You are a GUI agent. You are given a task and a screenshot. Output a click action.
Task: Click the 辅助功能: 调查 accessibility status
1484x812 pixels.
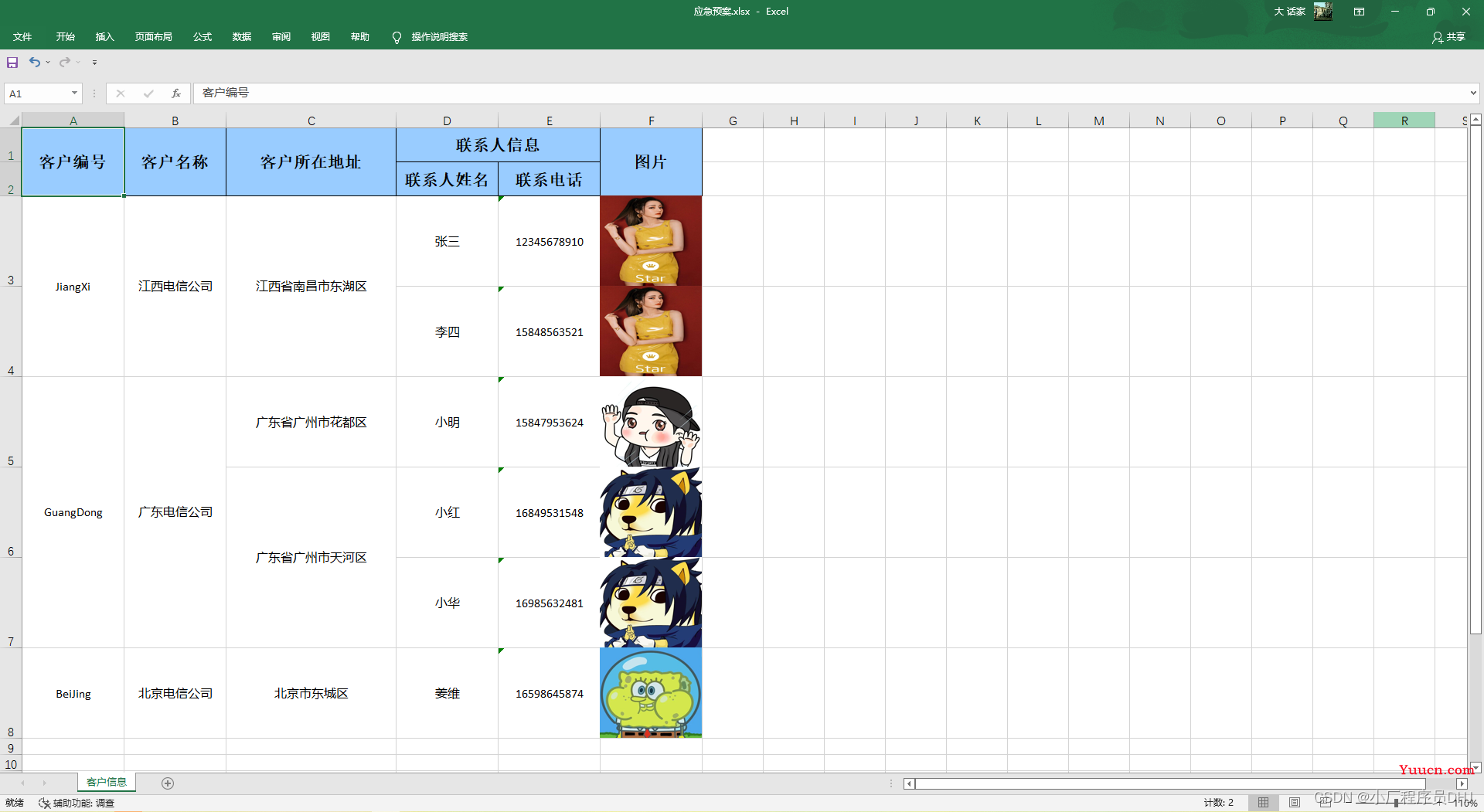coord(77,804)
